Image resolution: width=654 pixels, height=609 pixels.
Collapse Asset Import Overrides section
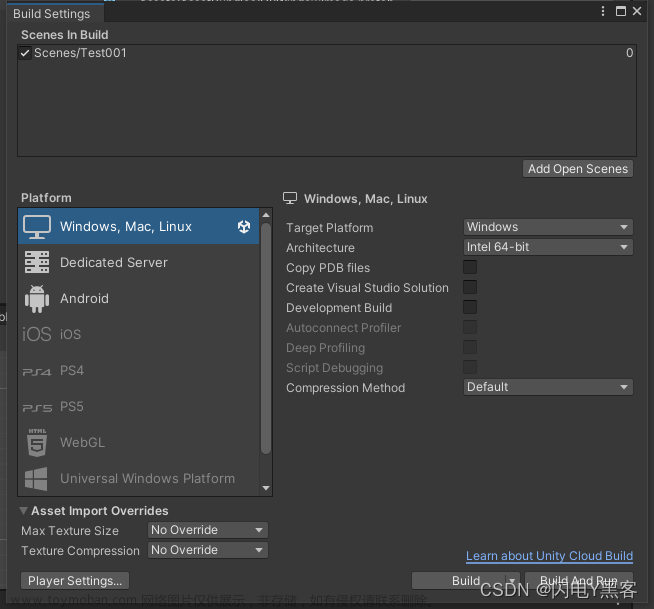click(24, 511)
